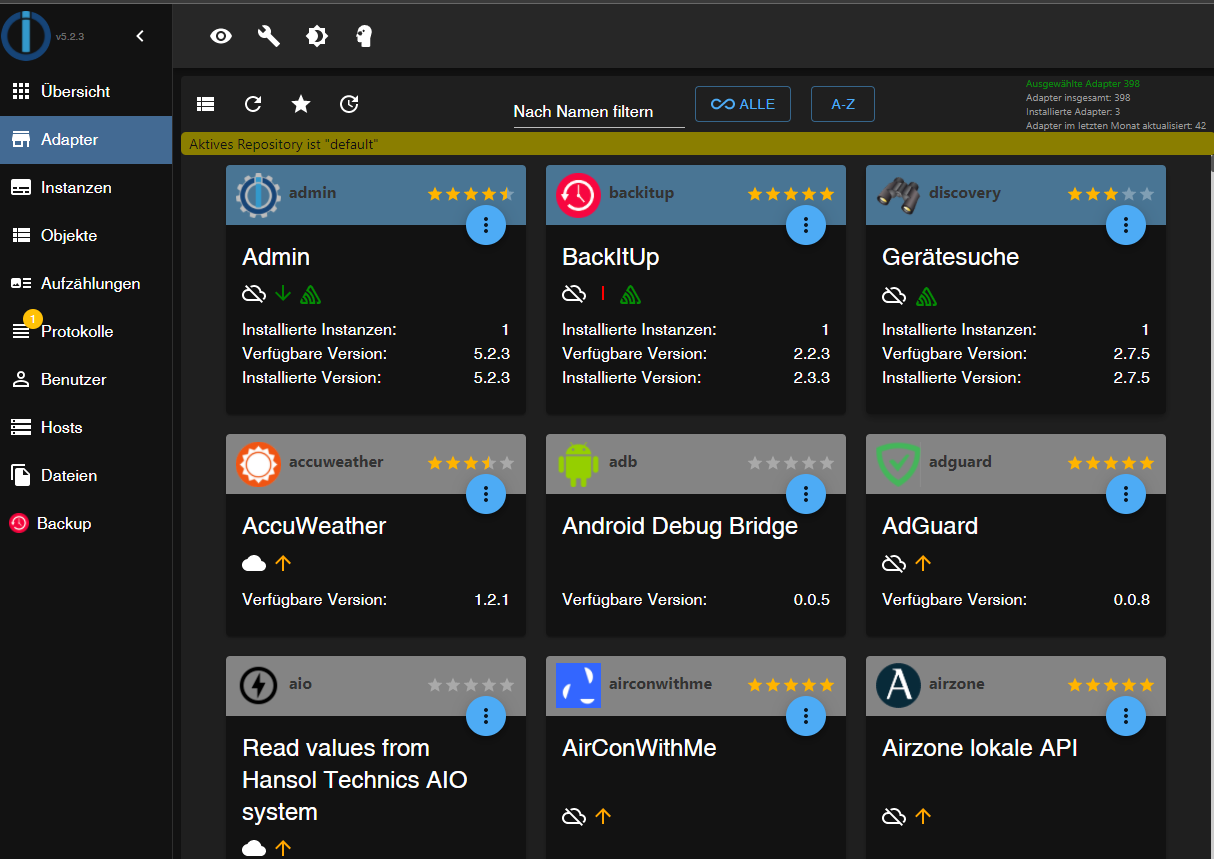Go to Instanzen in the sidebar
Screen dimensions: 1214x859
(x=86, y=188)
